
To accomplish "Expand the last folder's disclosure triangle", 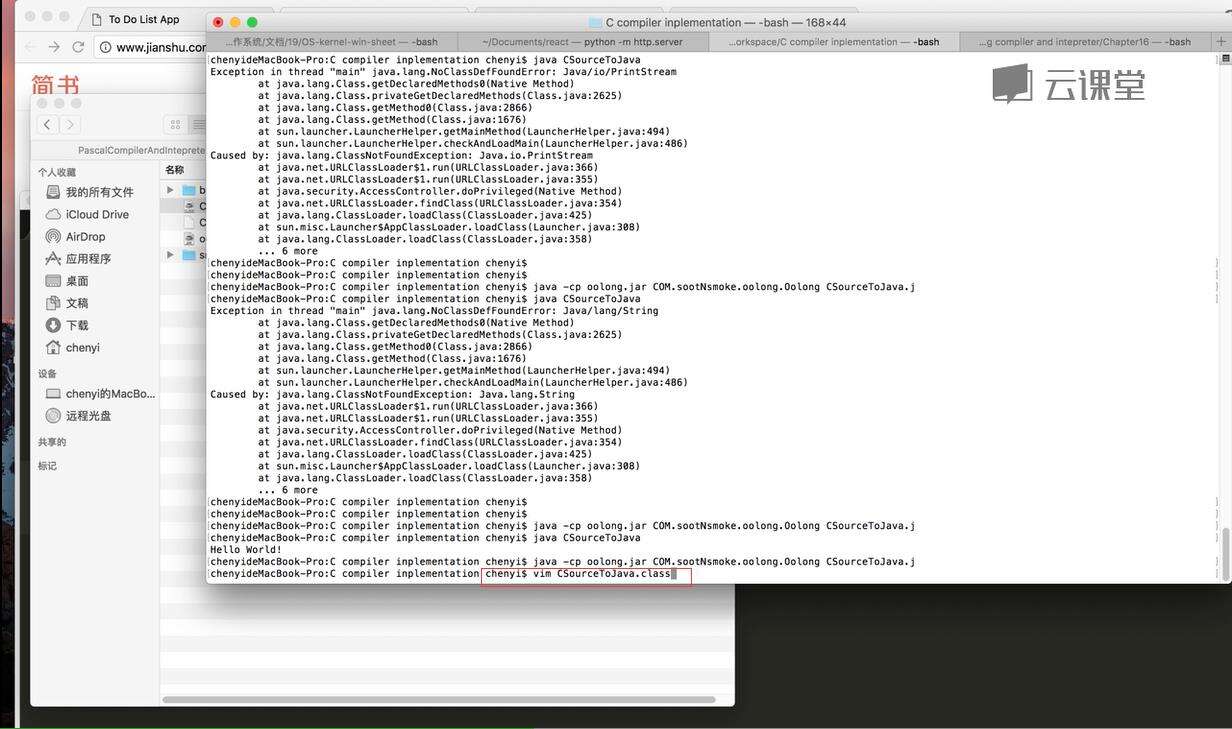I will [x=170, y=255].
